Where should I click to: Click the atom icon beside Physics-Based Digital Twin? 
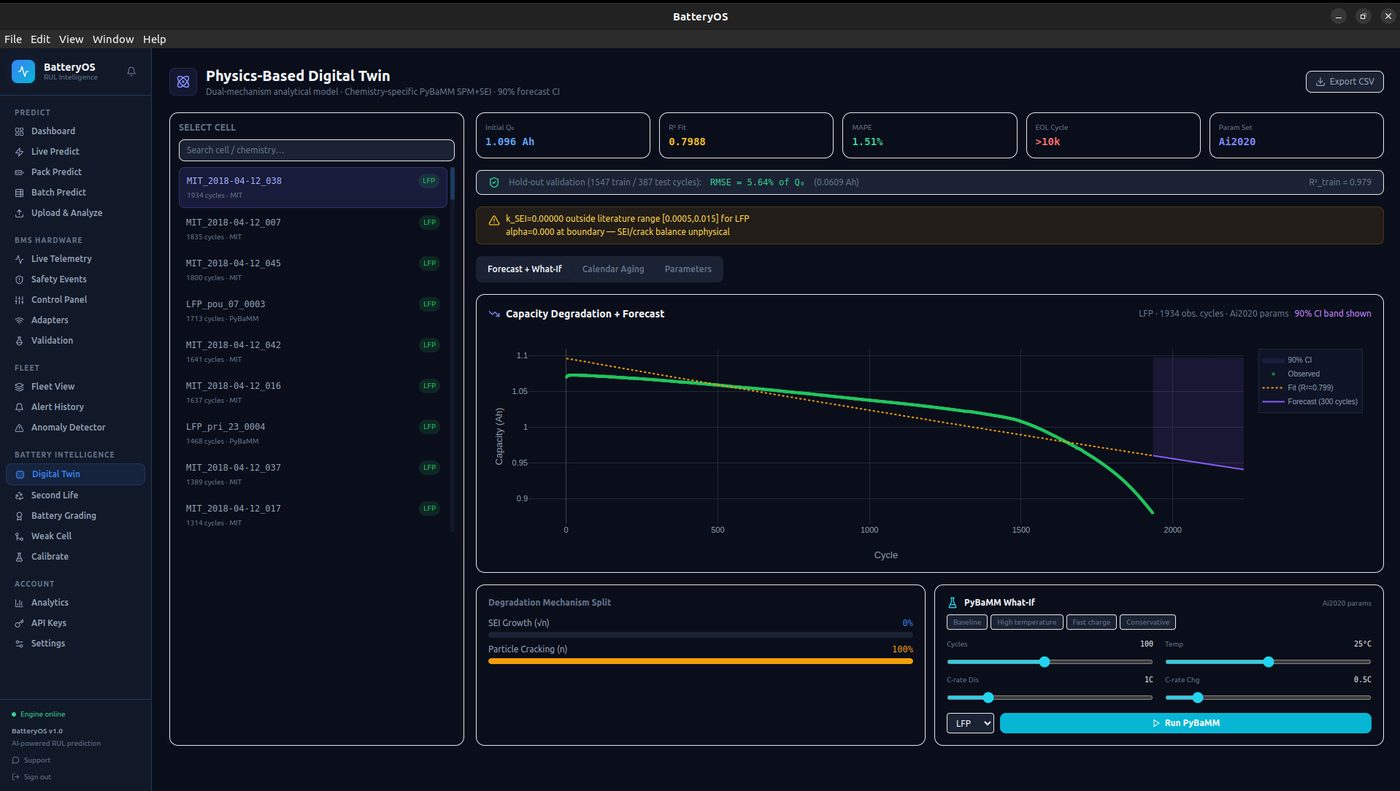[x=183, y=82]
